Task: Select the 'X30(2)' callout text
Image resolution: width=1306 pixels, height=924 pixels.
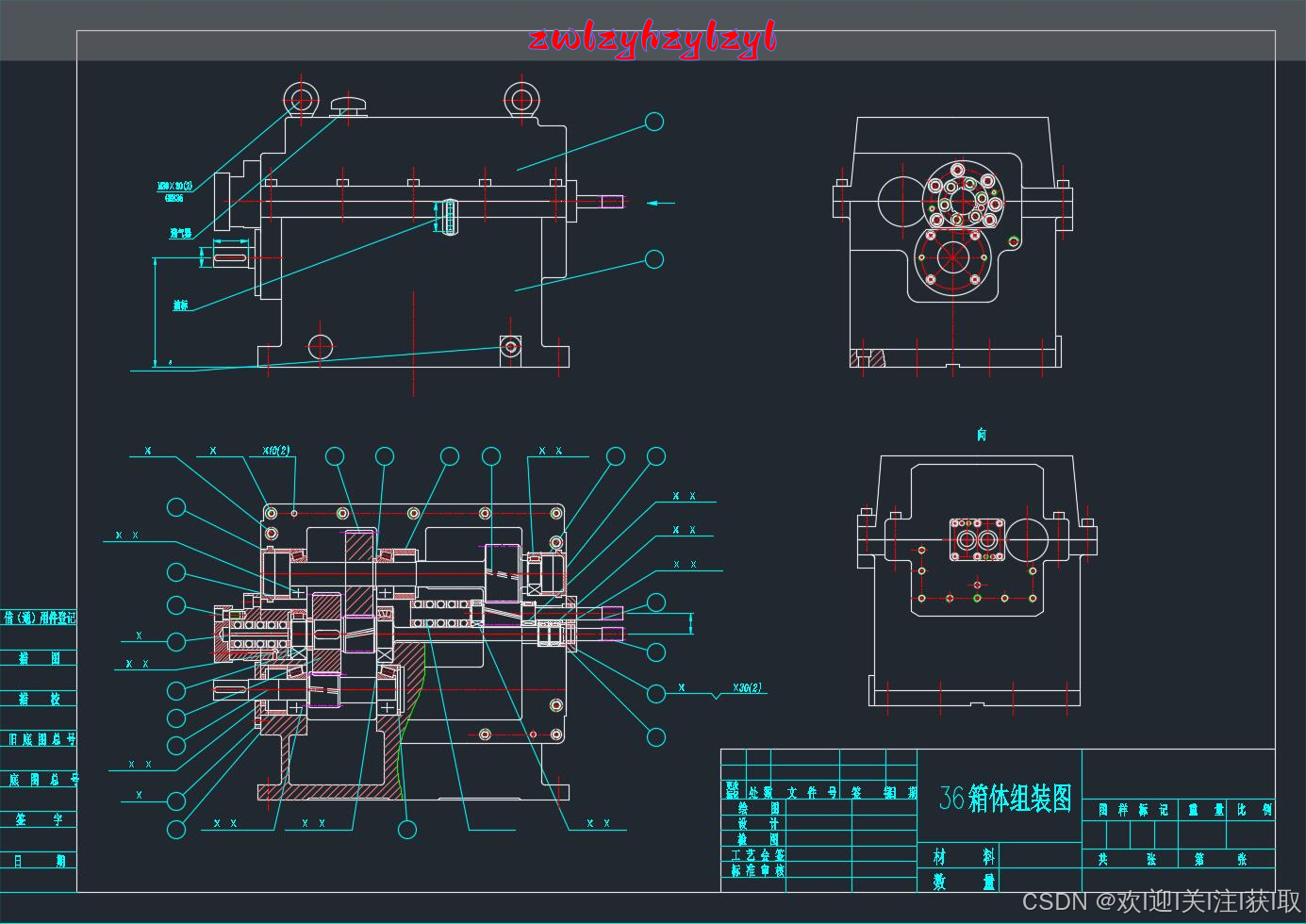Action: coord(747,688)
